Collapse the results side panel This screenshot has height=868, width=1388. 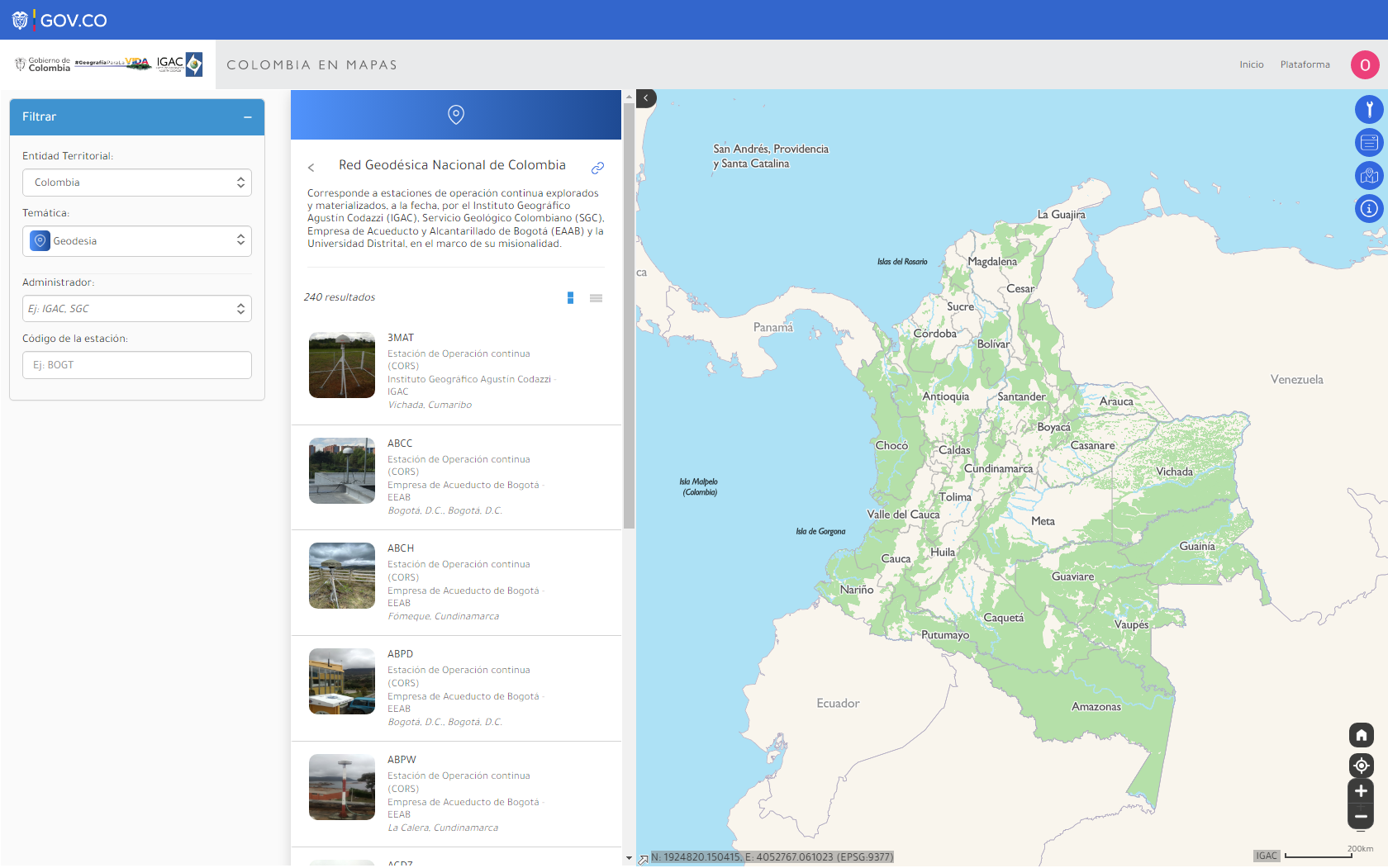point(646,98)
